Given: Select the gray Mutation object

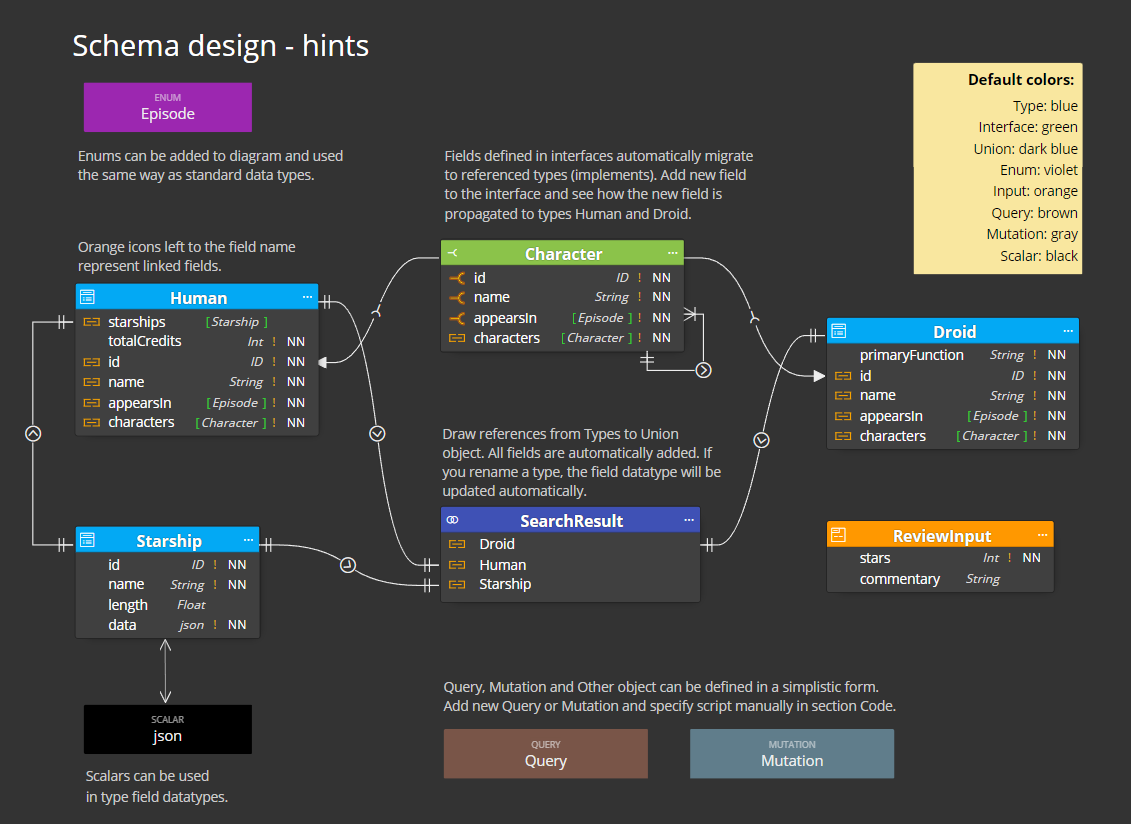Looking at the screenshot, I should [792, 754].
